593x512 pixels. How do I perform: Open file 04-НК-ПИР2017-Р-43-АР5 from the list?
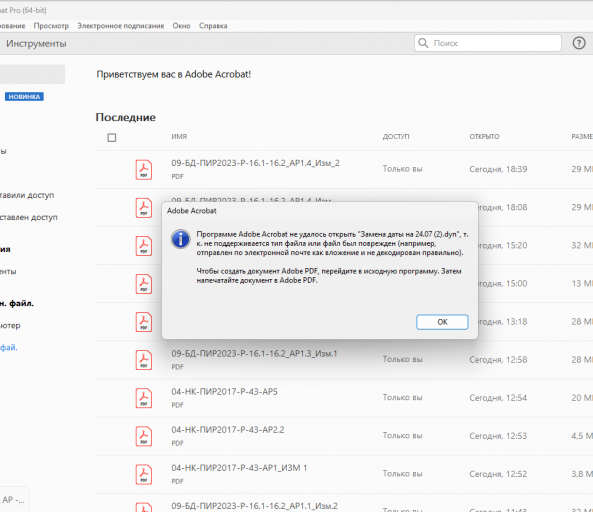(224, 392)
